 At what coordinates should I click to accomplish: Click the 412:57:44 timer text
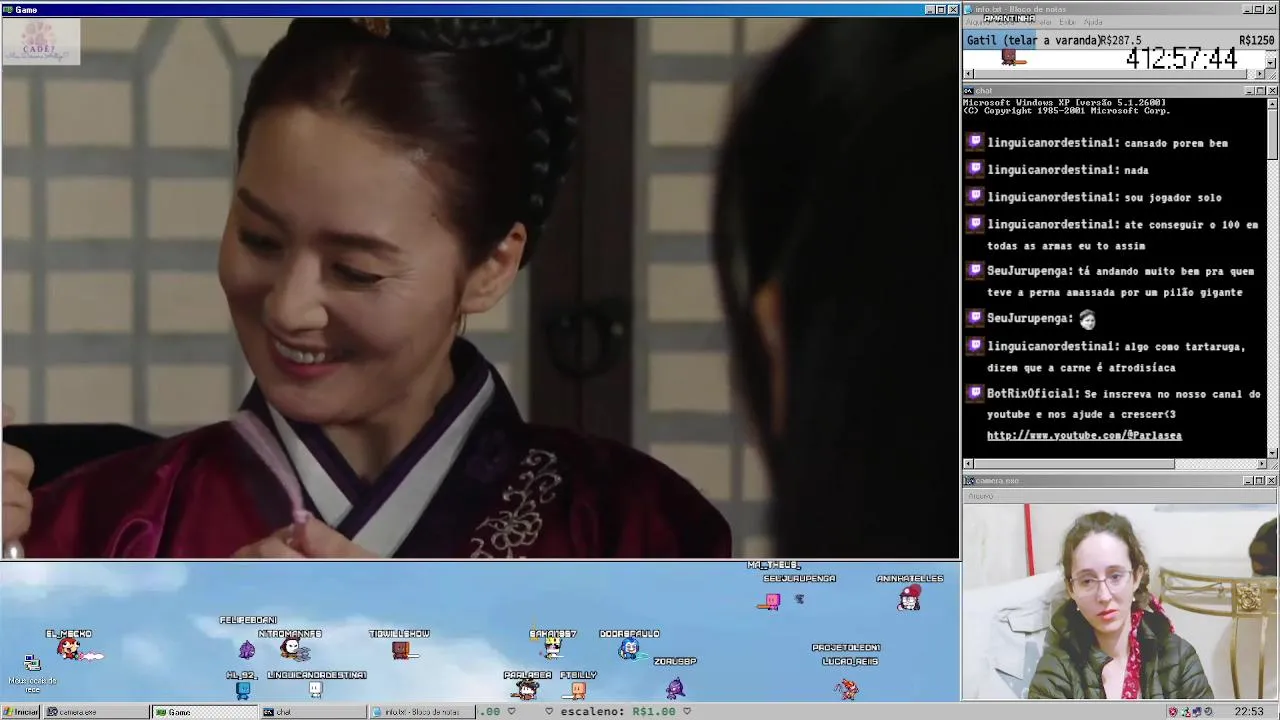(x=1181, y=59)
